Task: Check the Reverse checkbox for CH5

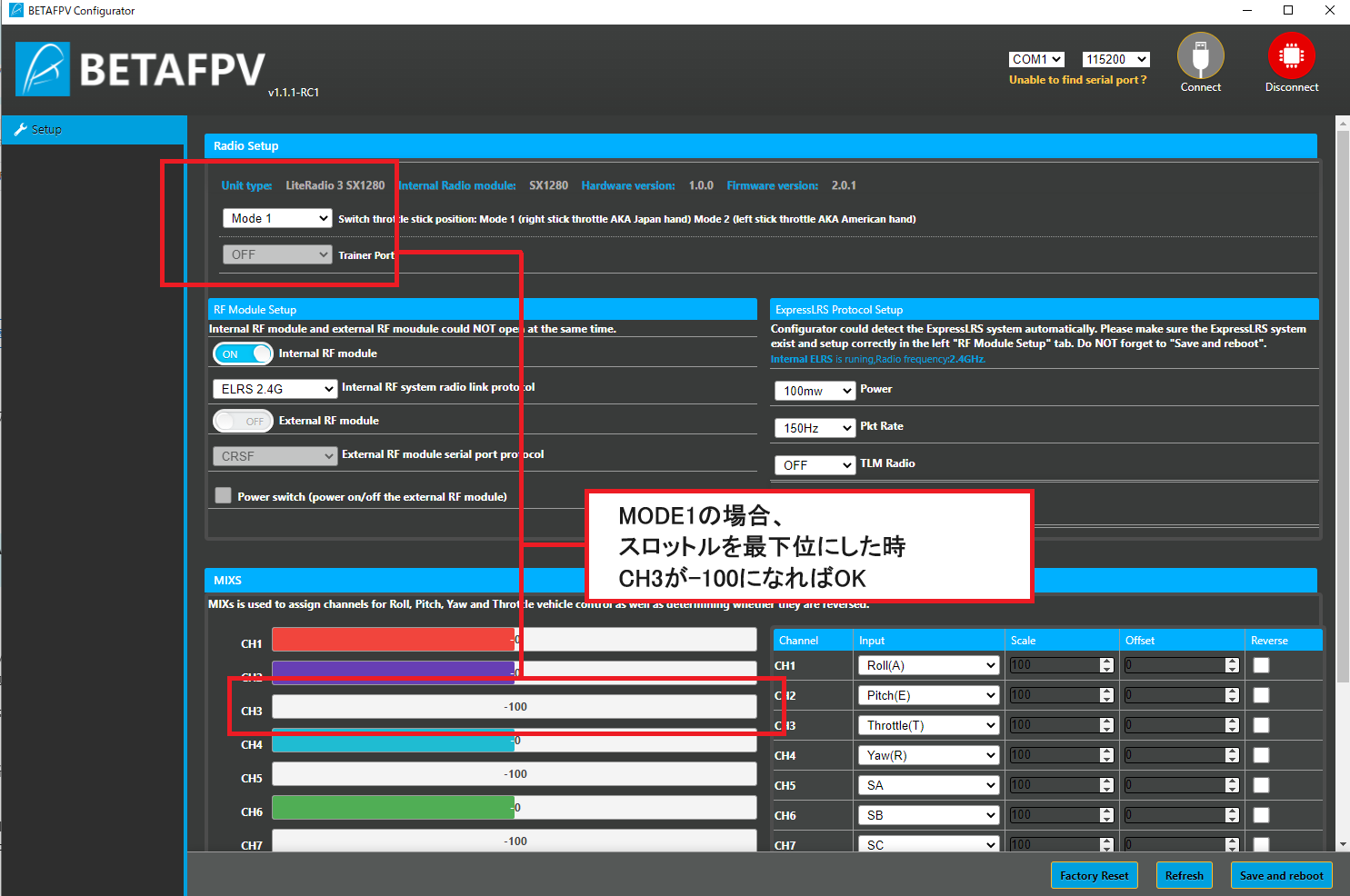Action: 1261,785
